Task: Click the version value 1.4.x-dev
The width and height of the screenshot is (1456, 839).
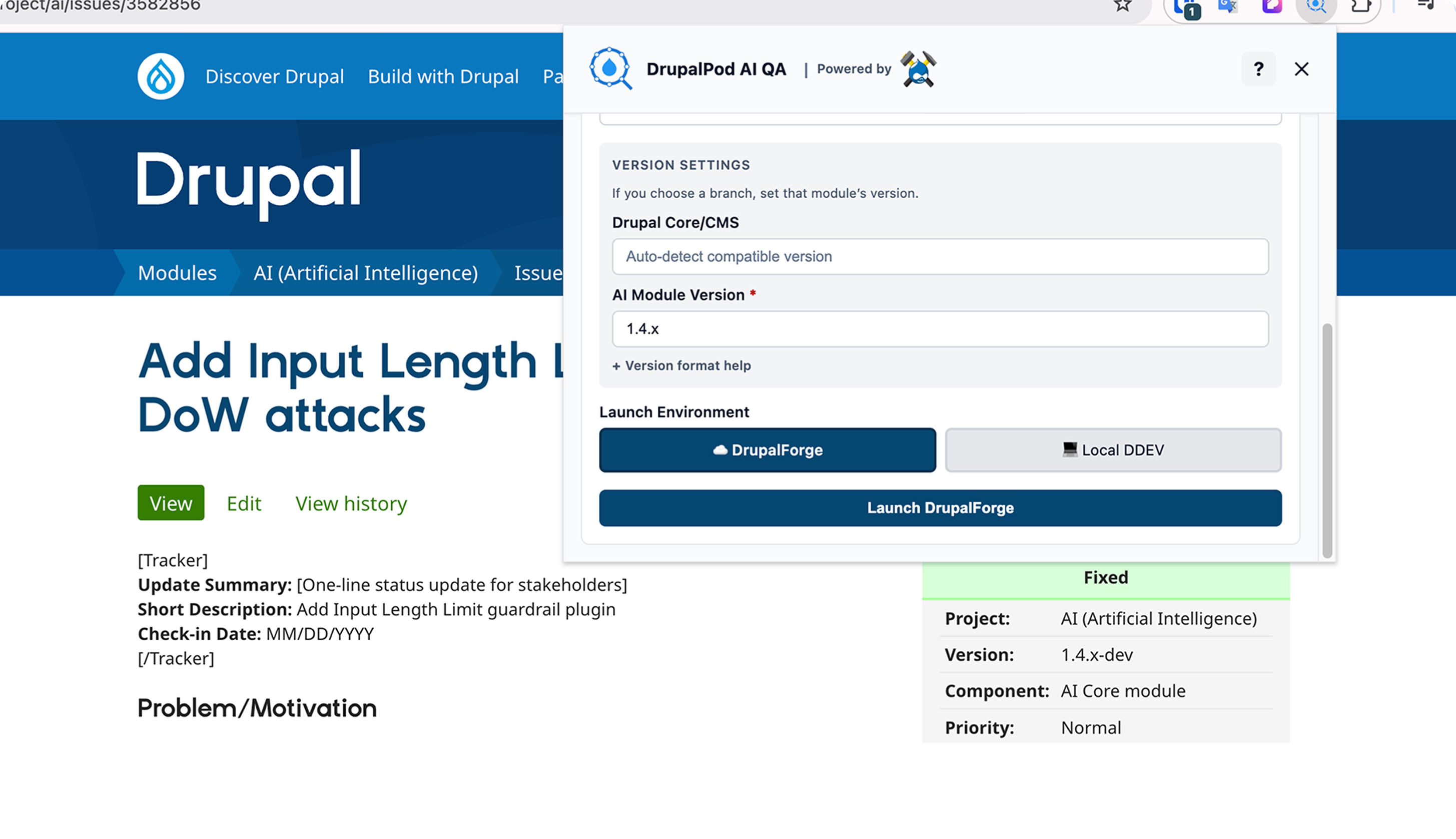Action: click(1097, 655)
